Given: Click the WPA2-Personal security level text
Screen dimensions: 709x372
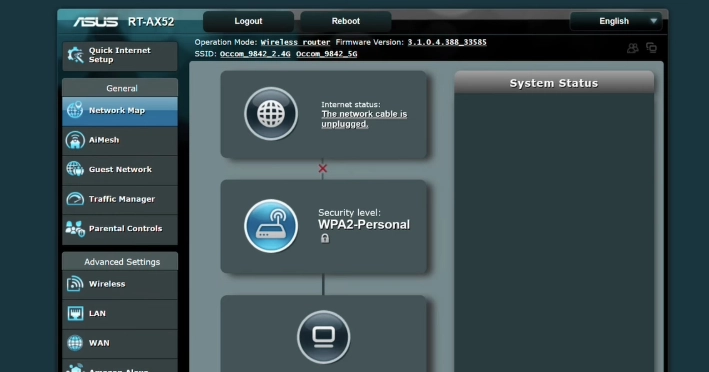Looking at the screenshot, I should (x=364, y=225).
